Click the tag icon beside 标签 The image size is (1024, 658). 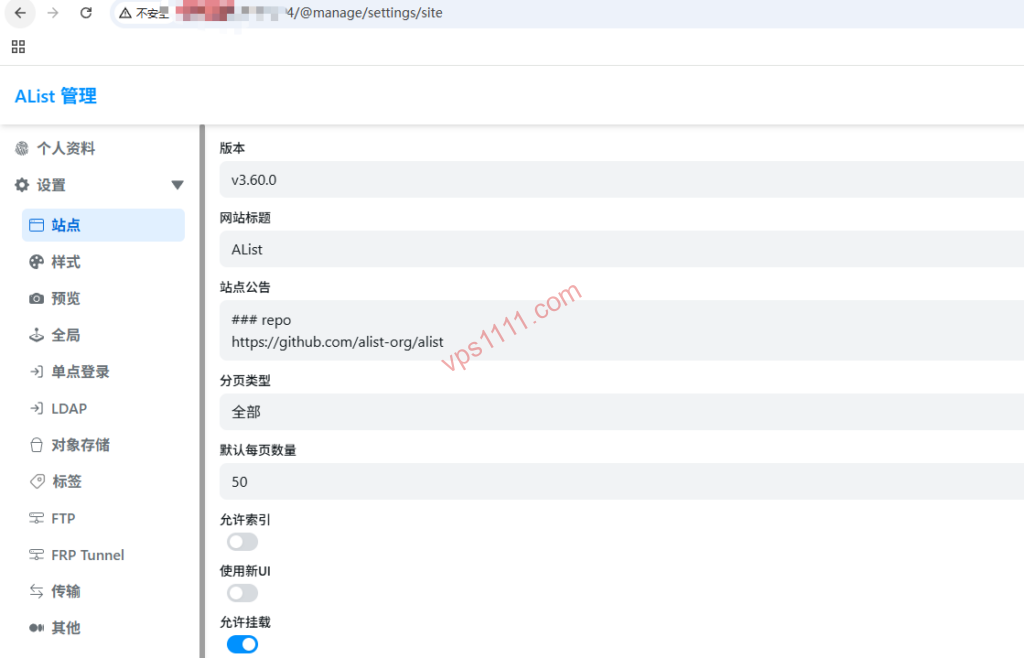pos(37,482)
